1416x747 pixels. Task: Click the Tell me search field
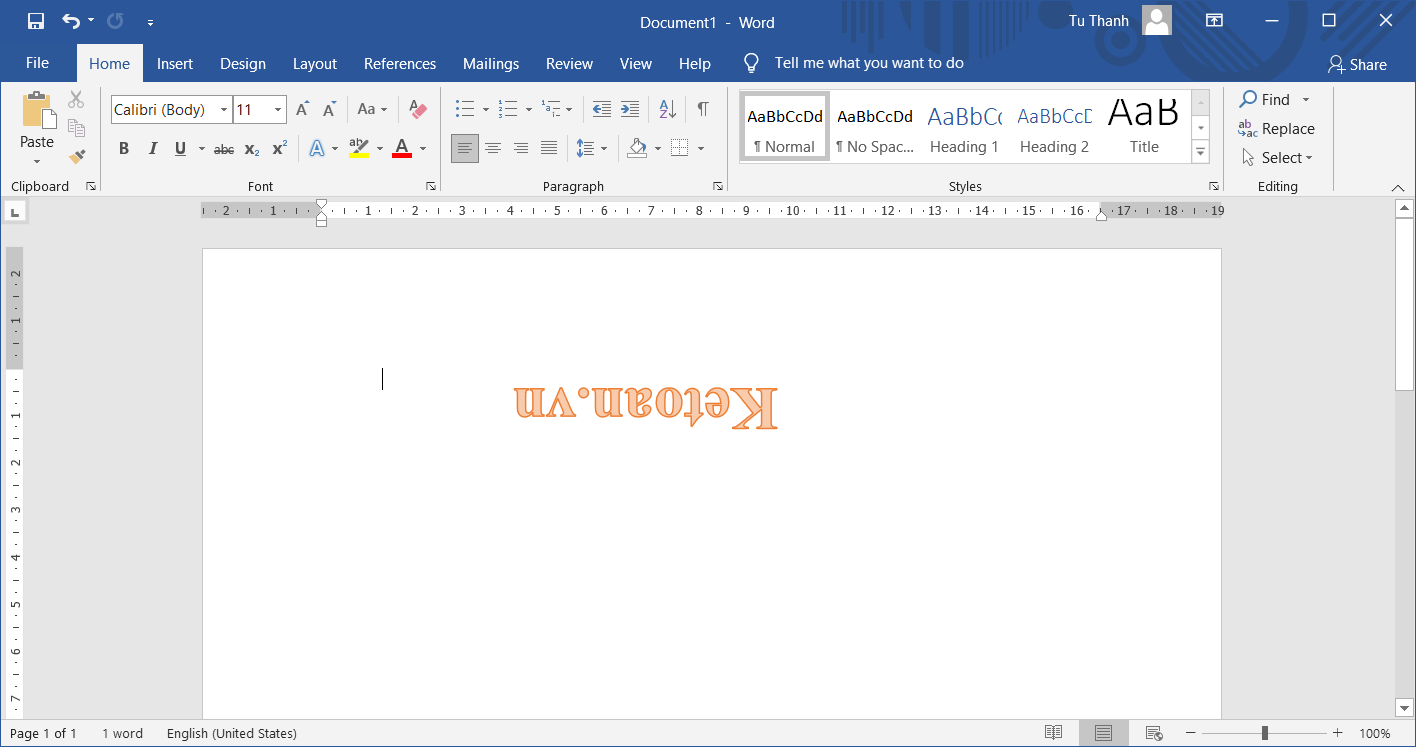pyautogui.click(x=868, y=63)
